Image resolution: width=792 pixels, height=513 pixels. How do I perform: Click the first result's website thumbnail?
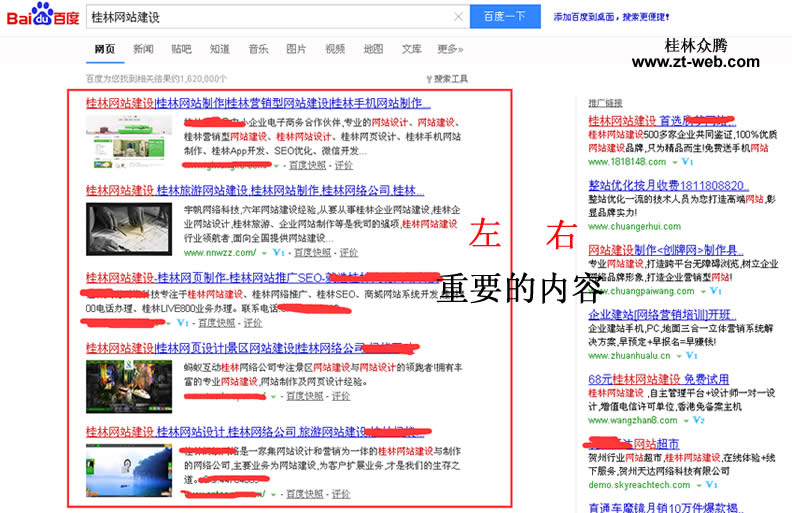coord(129,141)
